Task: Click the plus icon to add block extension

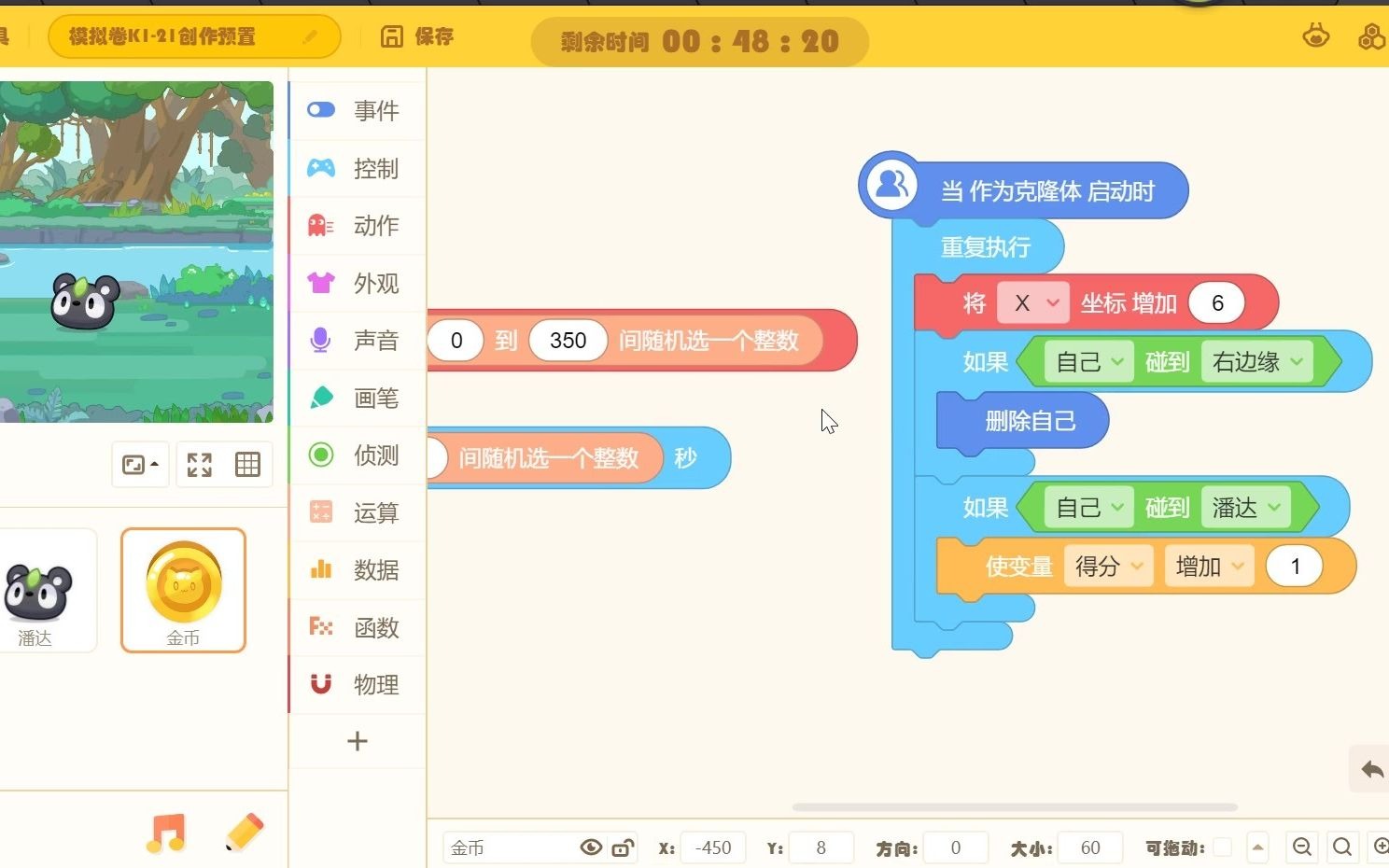Action: coord(358,741)
